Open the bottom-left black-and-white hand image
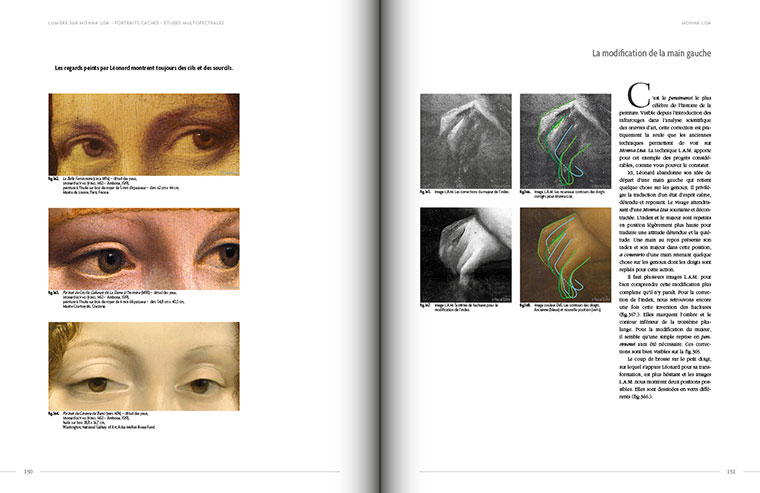The height and width of the screenshot is (493, 760). (466, 255)
